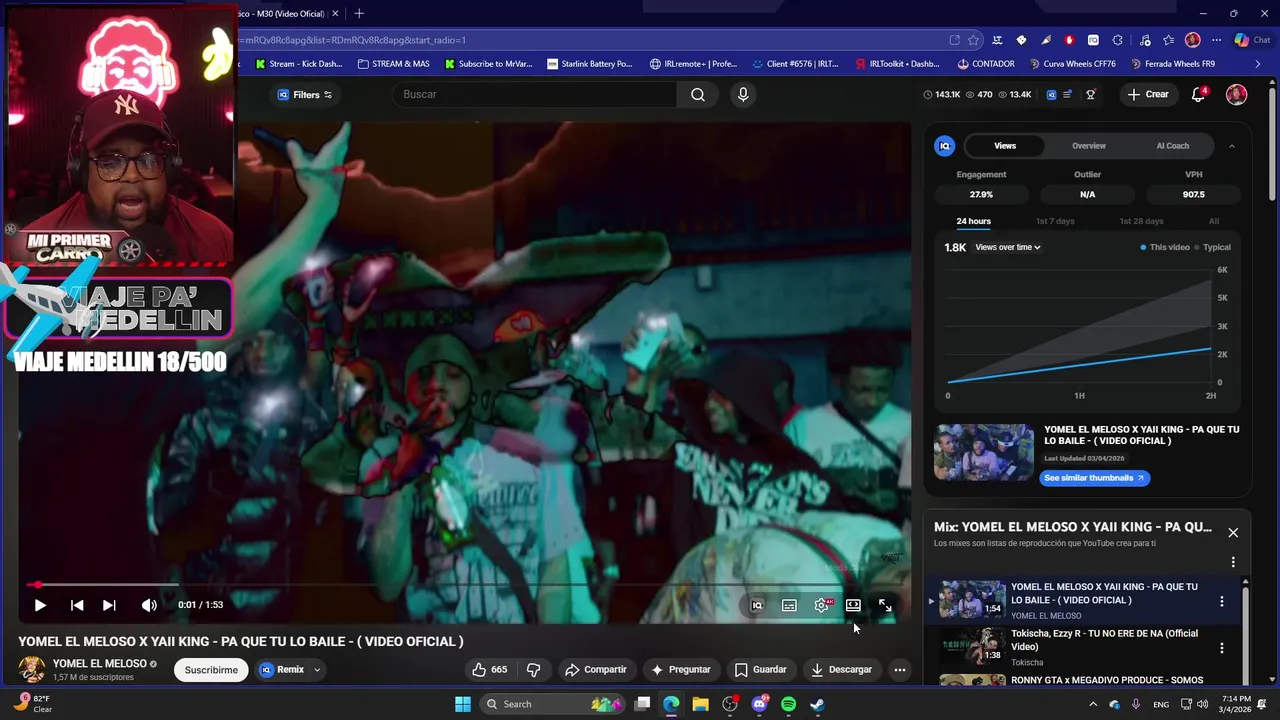
Task: Bookmark page with star icon
Action: pyautogui.click(x=973, y=40)
